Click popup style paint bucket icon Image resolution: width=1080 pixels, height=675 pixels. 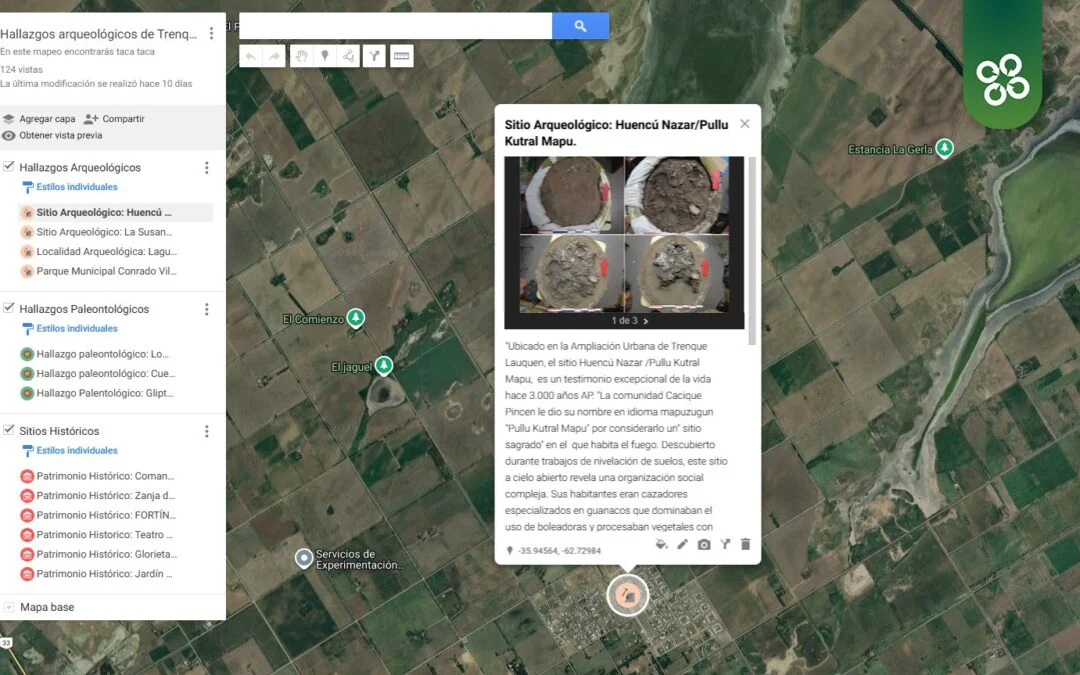661,545
